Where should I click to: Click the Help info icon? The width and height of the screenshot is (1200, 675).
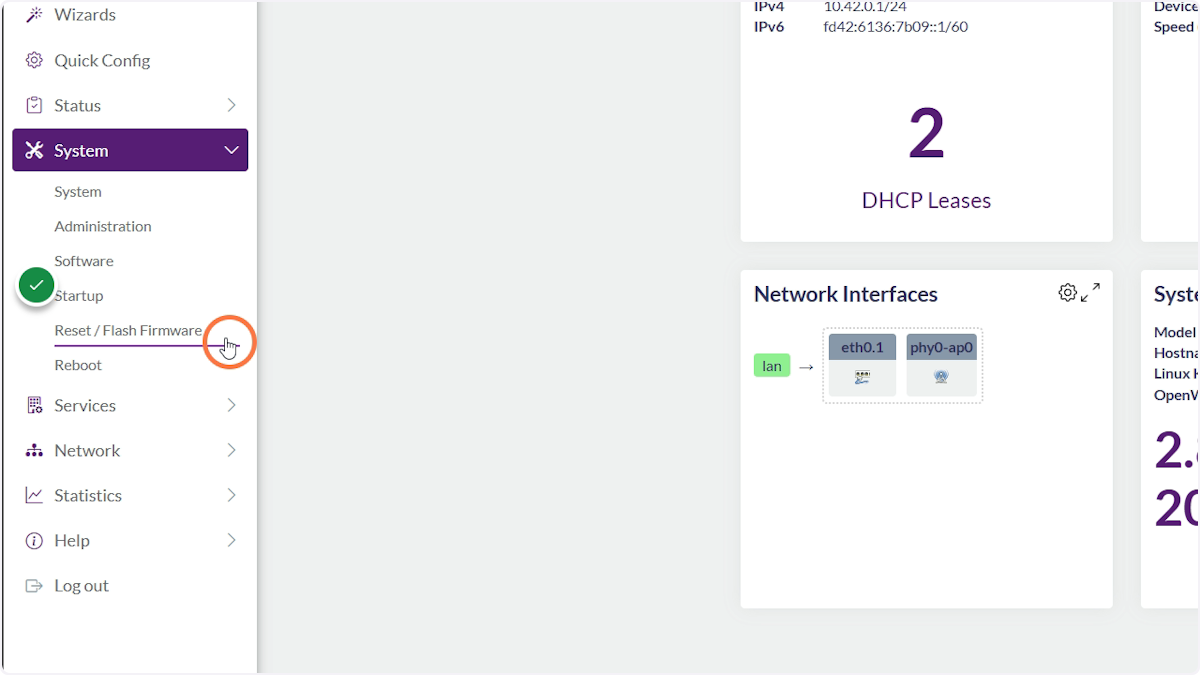[x=33, y=540]
